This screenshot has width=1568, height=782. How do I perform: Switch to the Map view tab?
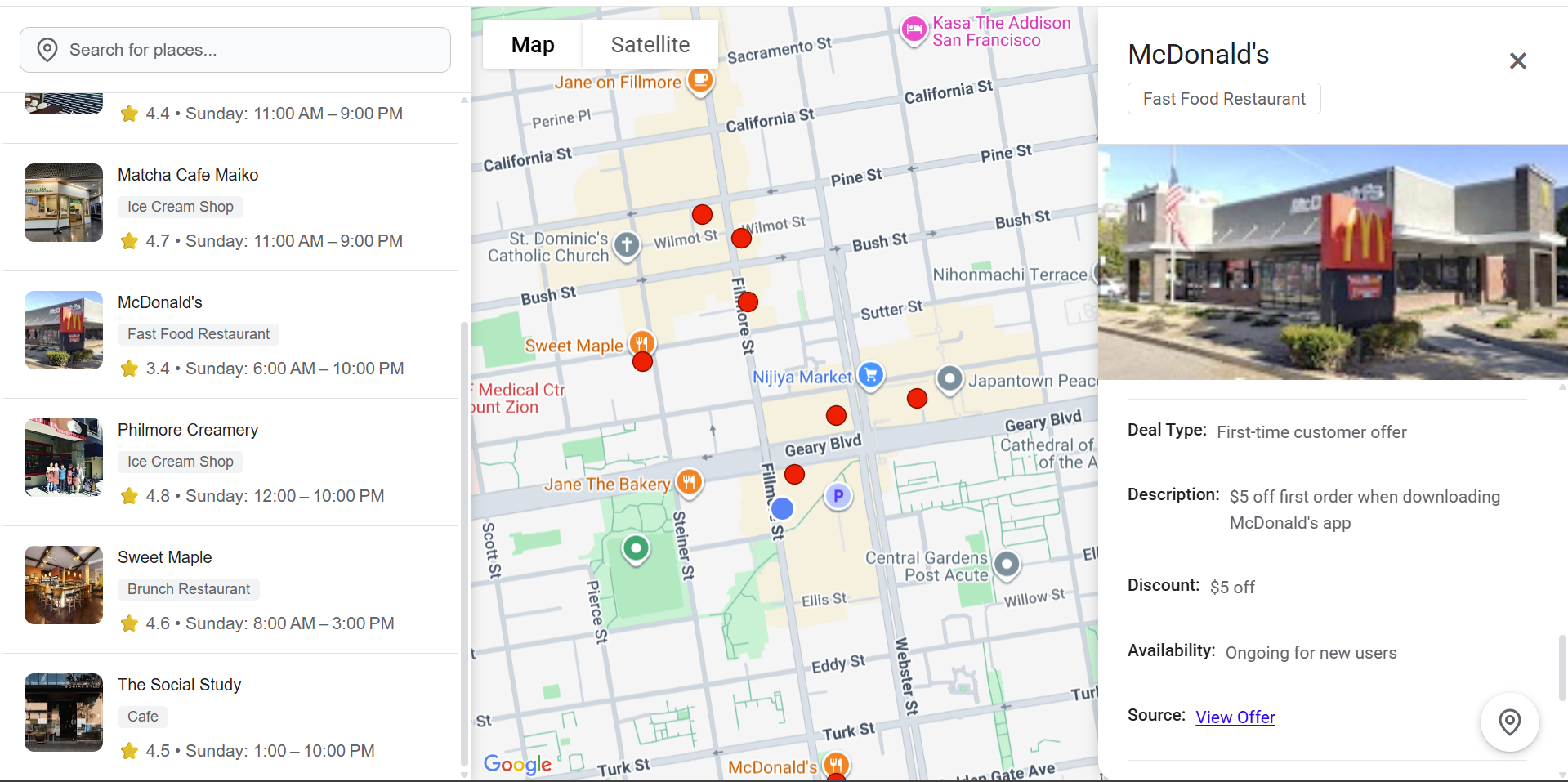pos(533,45)
